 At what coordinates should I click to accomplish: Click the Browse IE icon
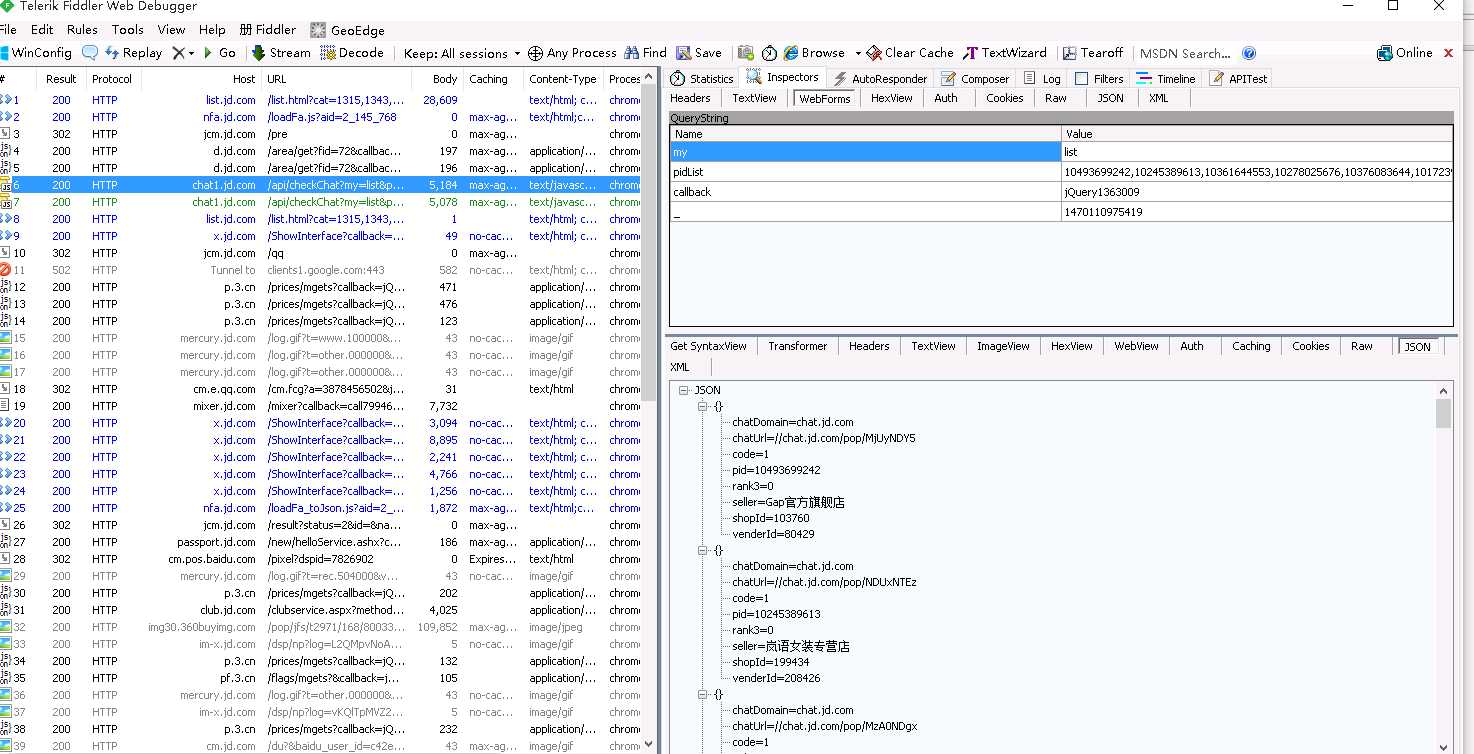791,53
